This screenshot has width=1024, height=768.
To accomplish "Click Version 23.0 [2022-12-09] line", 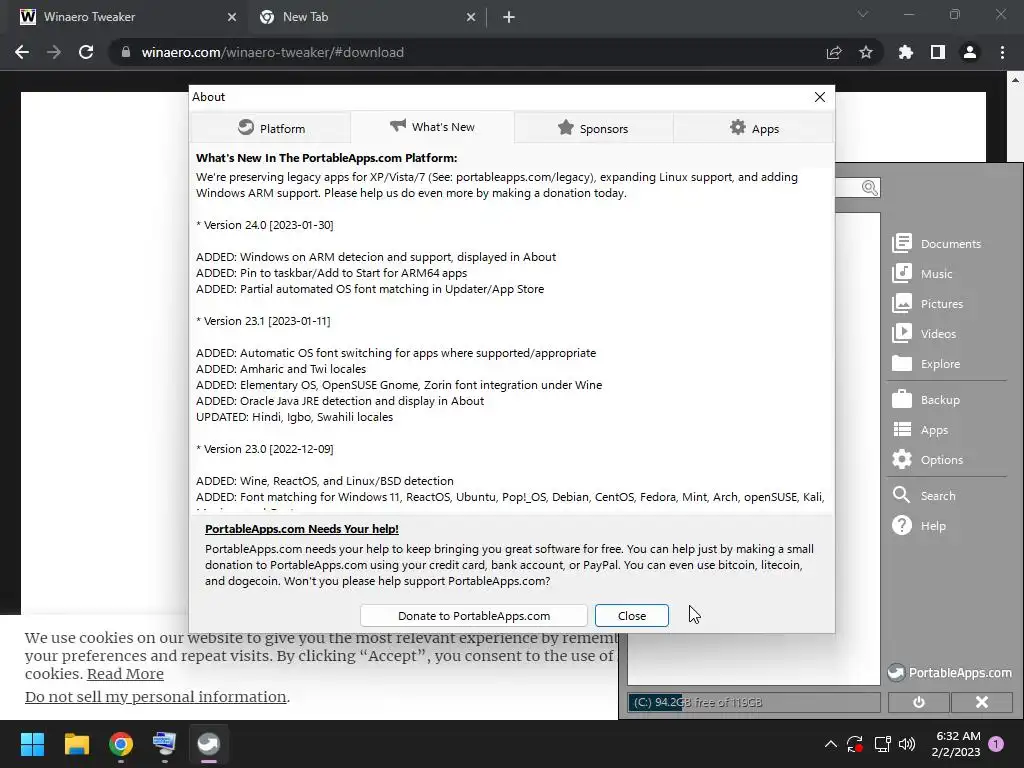I will [264, 449].
